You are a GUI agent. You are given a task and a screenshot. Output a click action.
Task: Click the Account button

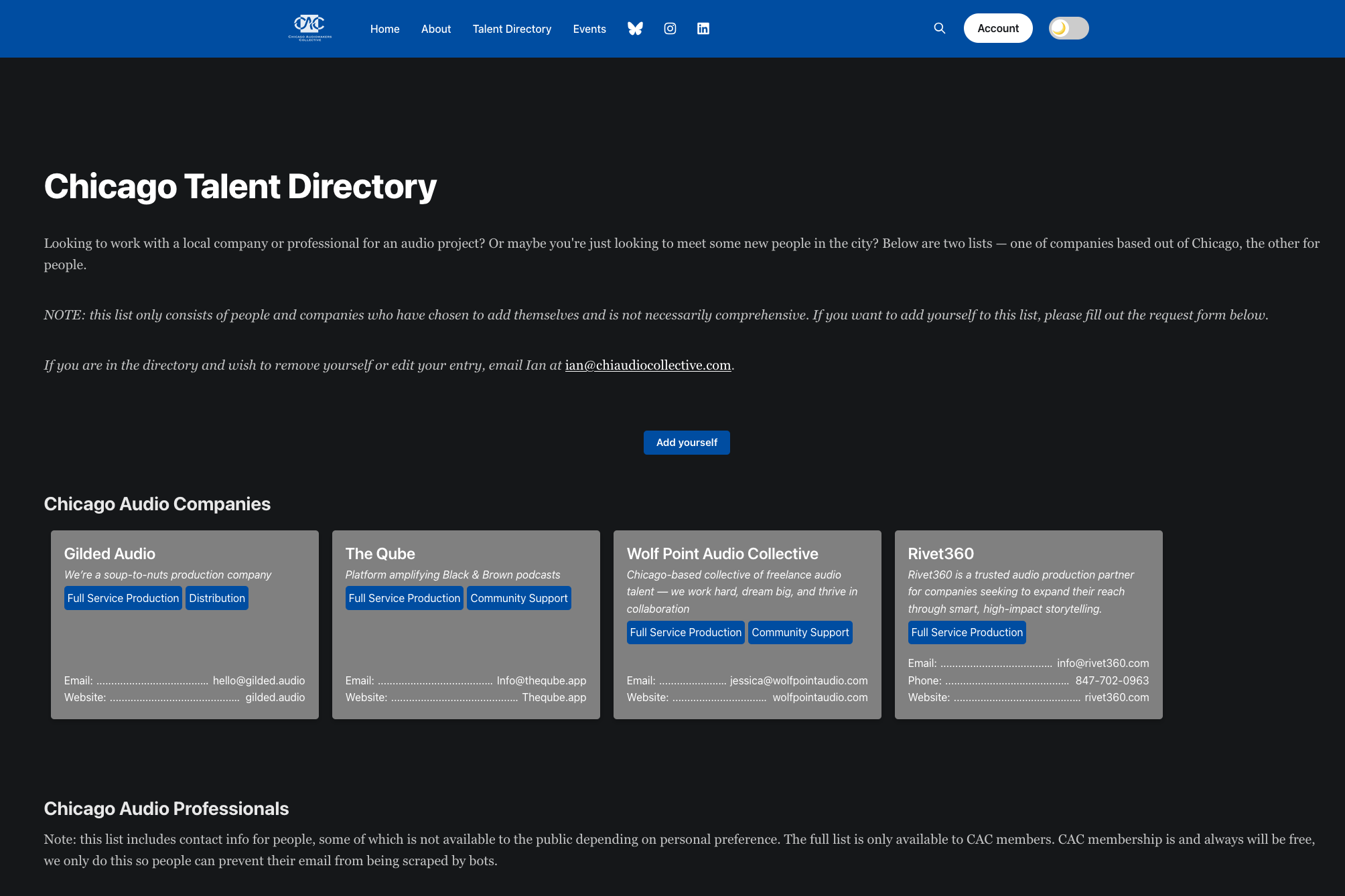998,28
